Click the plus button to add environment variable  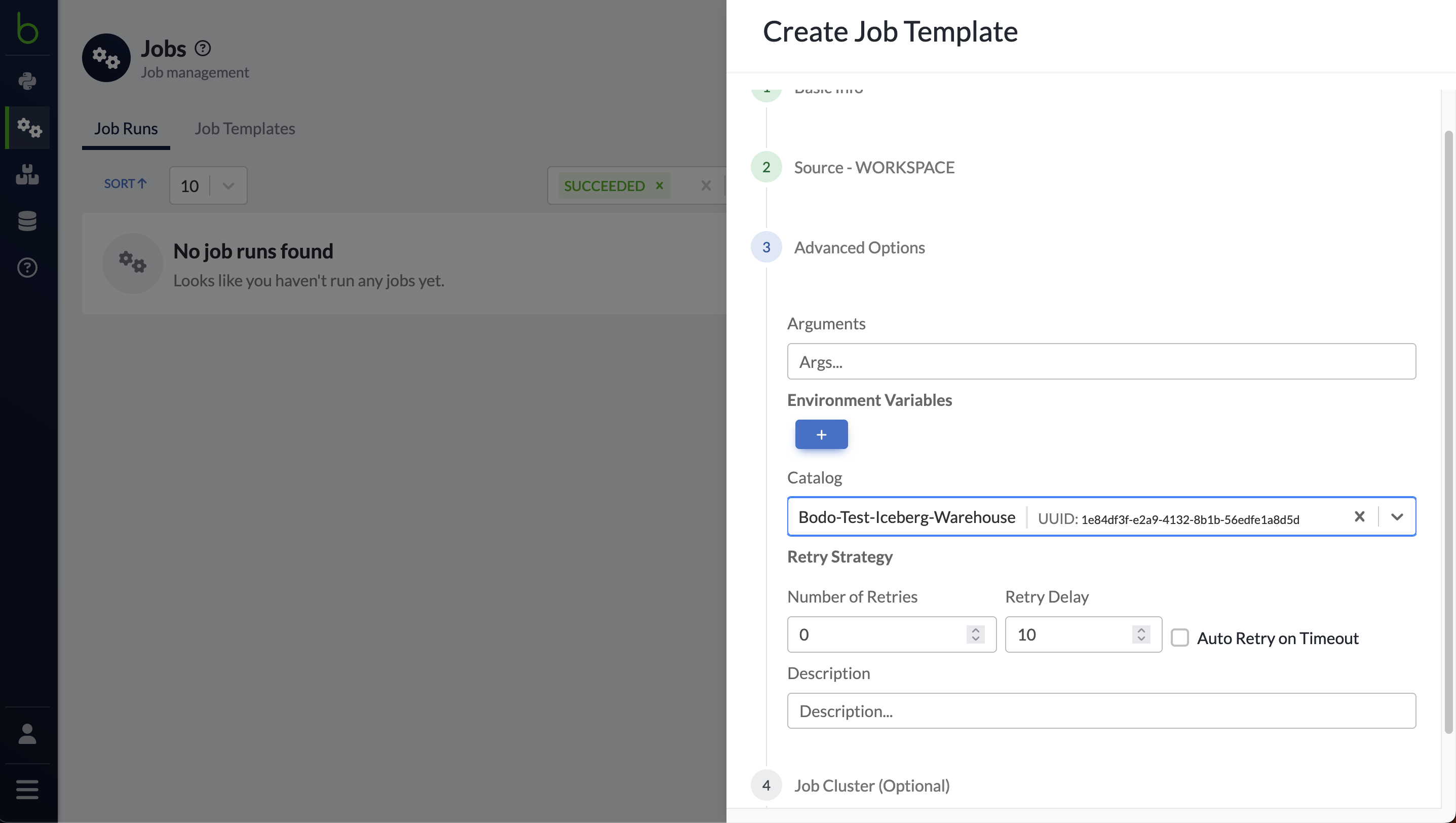821,434
